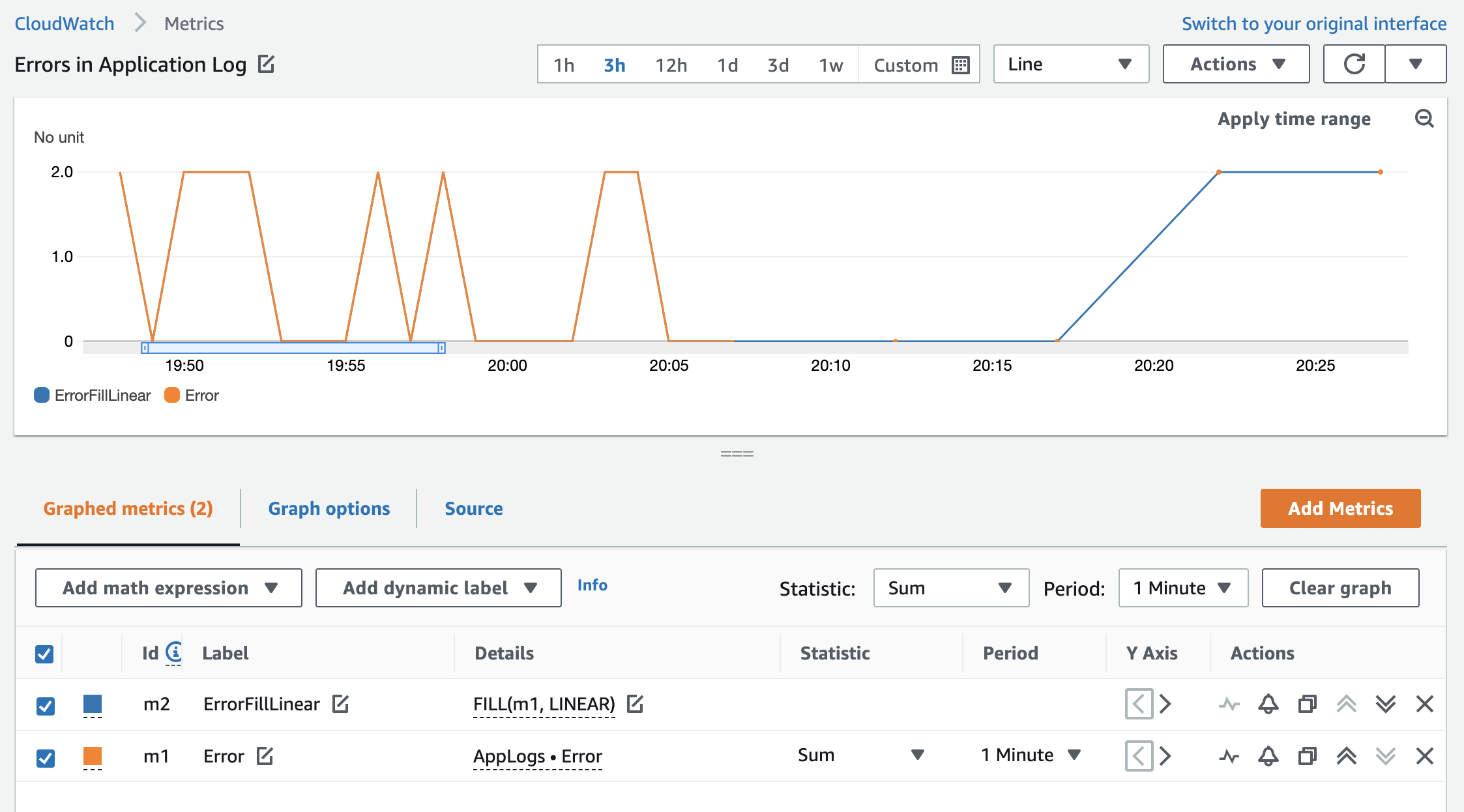Image resolution: width=1464 pixels, height=812 pixels.
Task: Toggle the select-all metrics checkbox
Action: coord(44,654)
